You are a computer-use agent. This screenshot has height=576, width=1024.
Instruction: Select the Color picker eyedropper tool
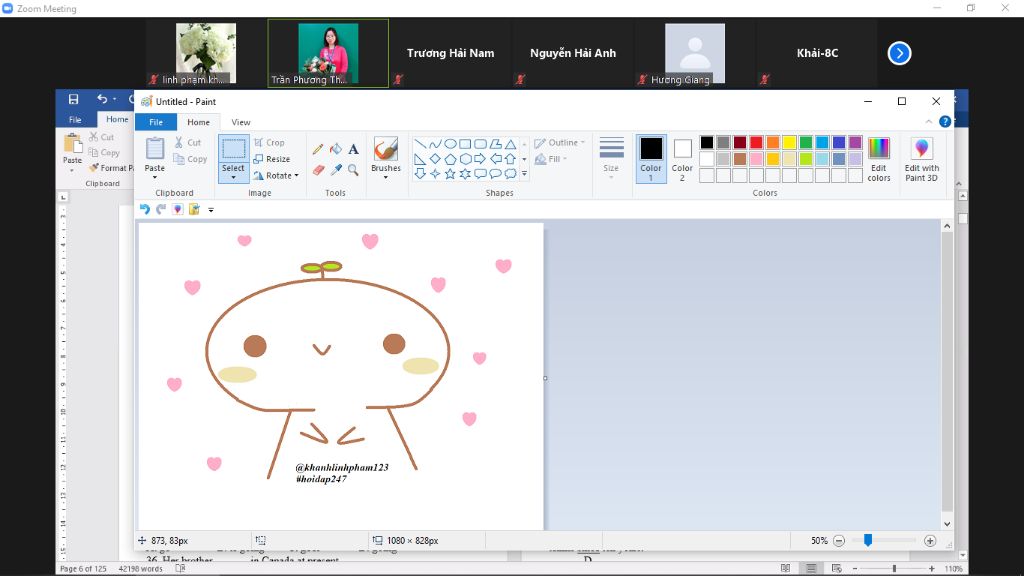coord(336,170)
